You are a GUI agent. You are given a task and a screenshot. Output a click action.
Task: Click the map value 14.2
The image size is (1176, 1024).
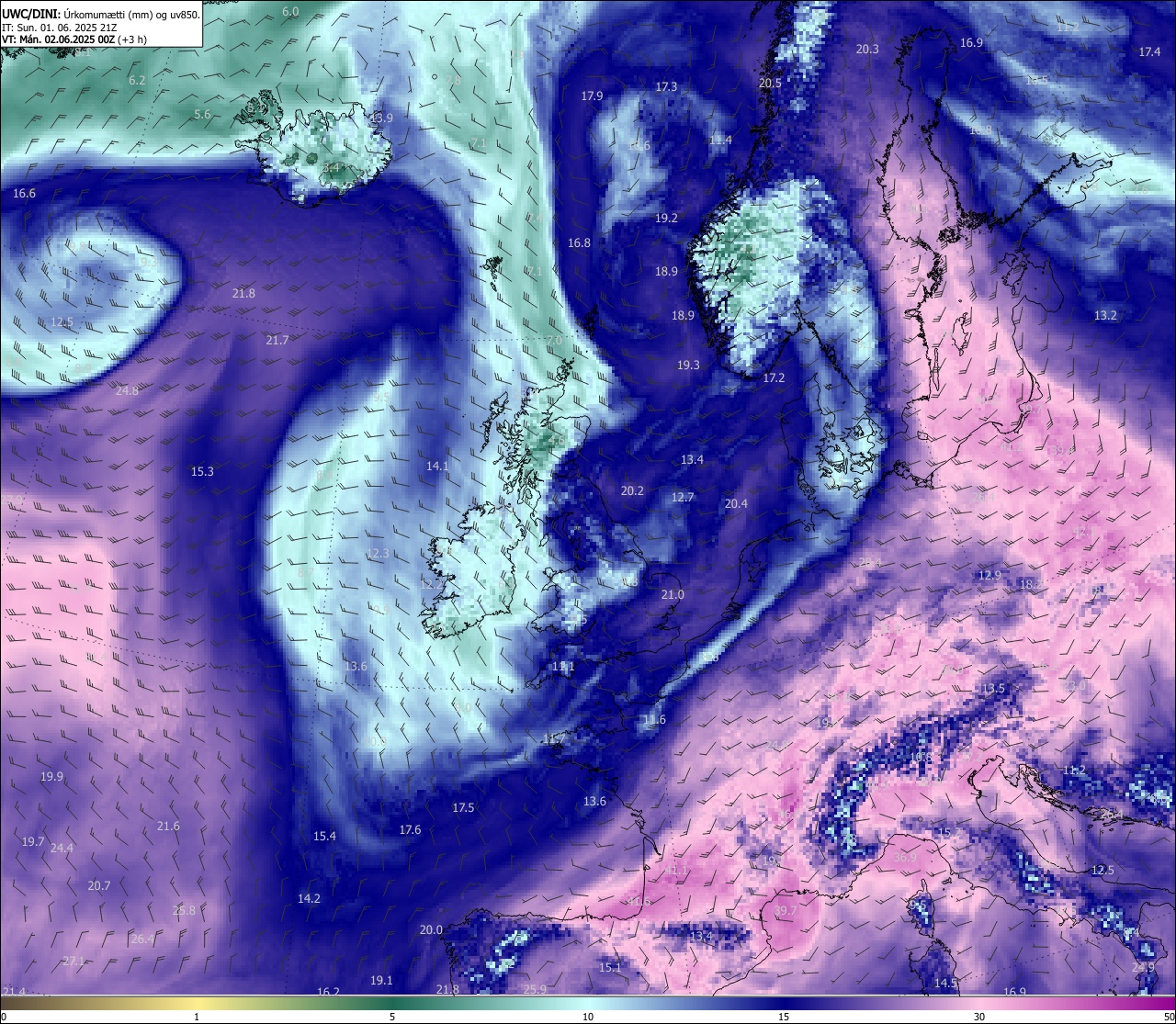point(309,898)
